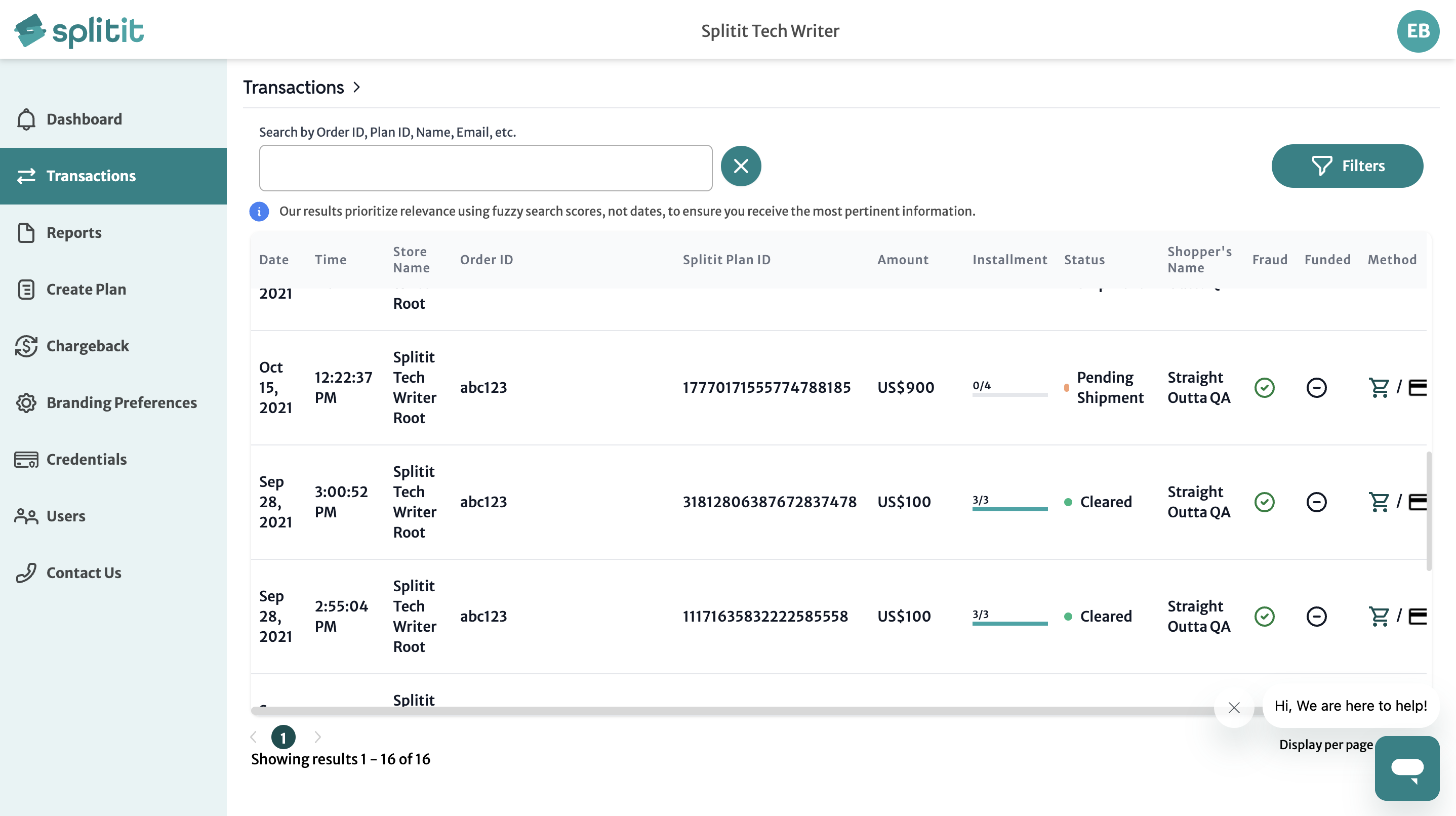Toggle the chat support widget closed

coord(1235,707)
